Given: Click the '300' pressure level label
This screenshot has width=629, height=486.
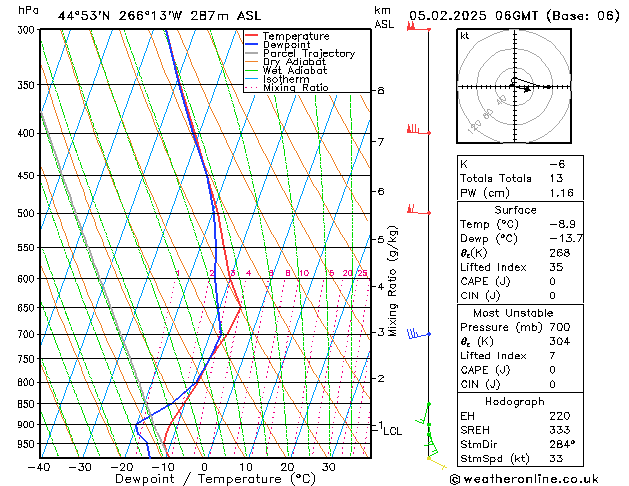Looking at the screenshot, I should click(x=28, y=30).
